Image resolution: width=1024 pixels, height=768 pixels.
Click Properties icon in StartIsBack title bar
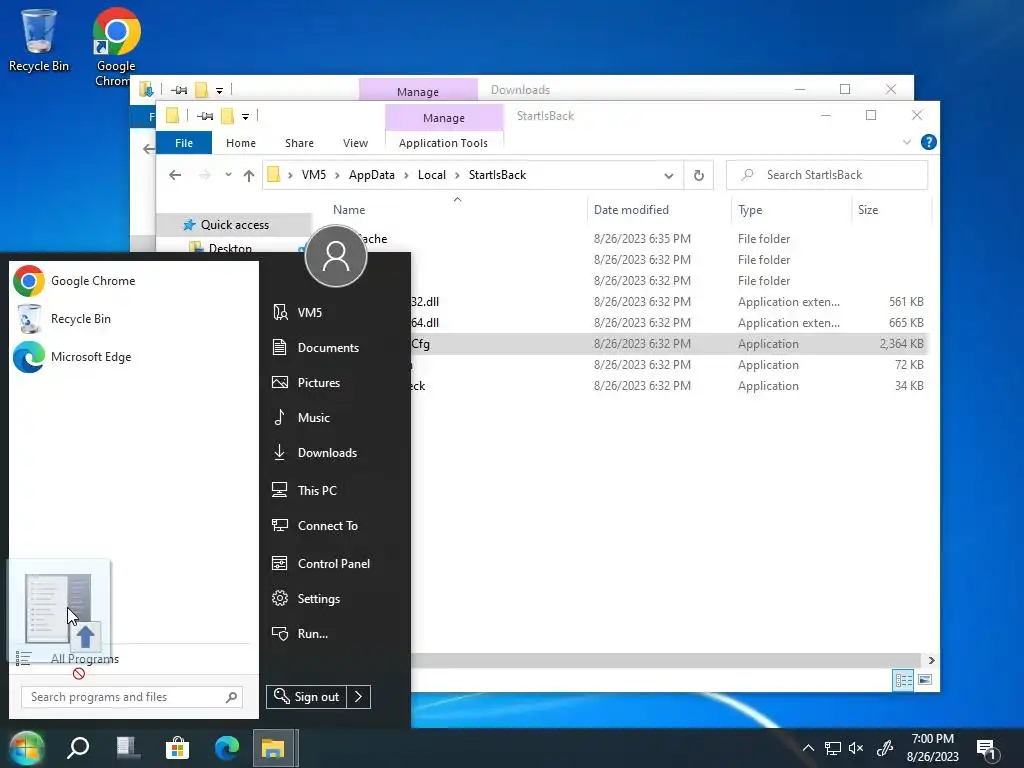tap(205, 116)
